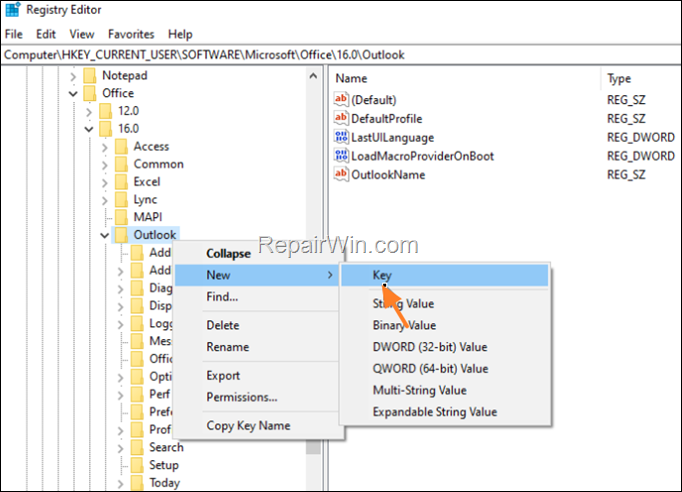Open the Favorites menu

pyautogui.click(x=131, y=34)
